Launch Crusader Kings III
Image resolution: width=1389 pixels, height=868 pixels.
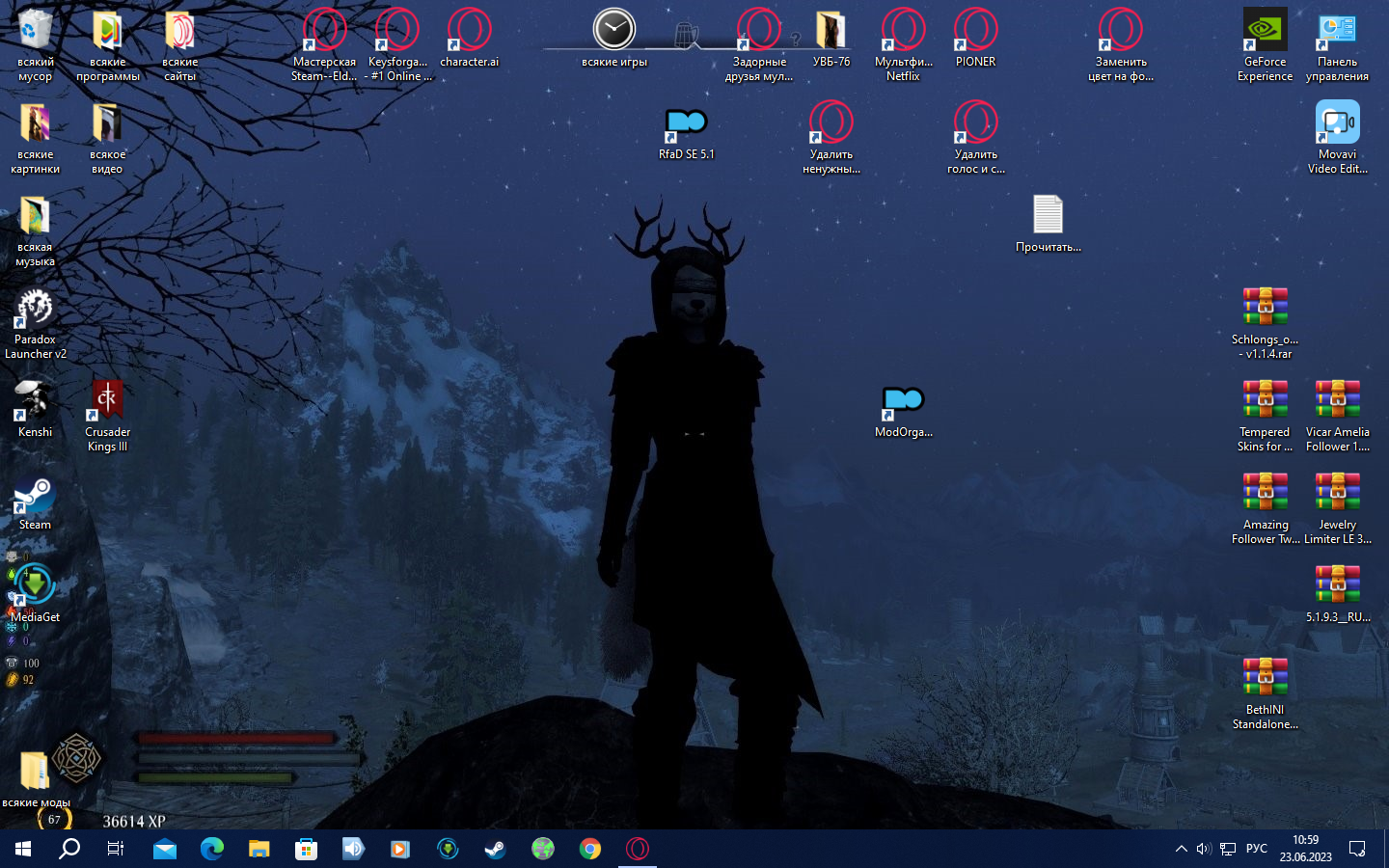point(107,415)
